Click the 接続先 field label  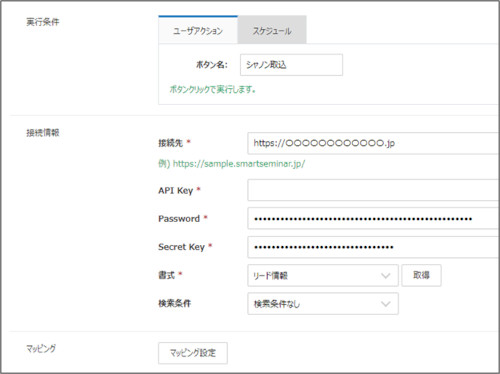[x=170, y=143]
